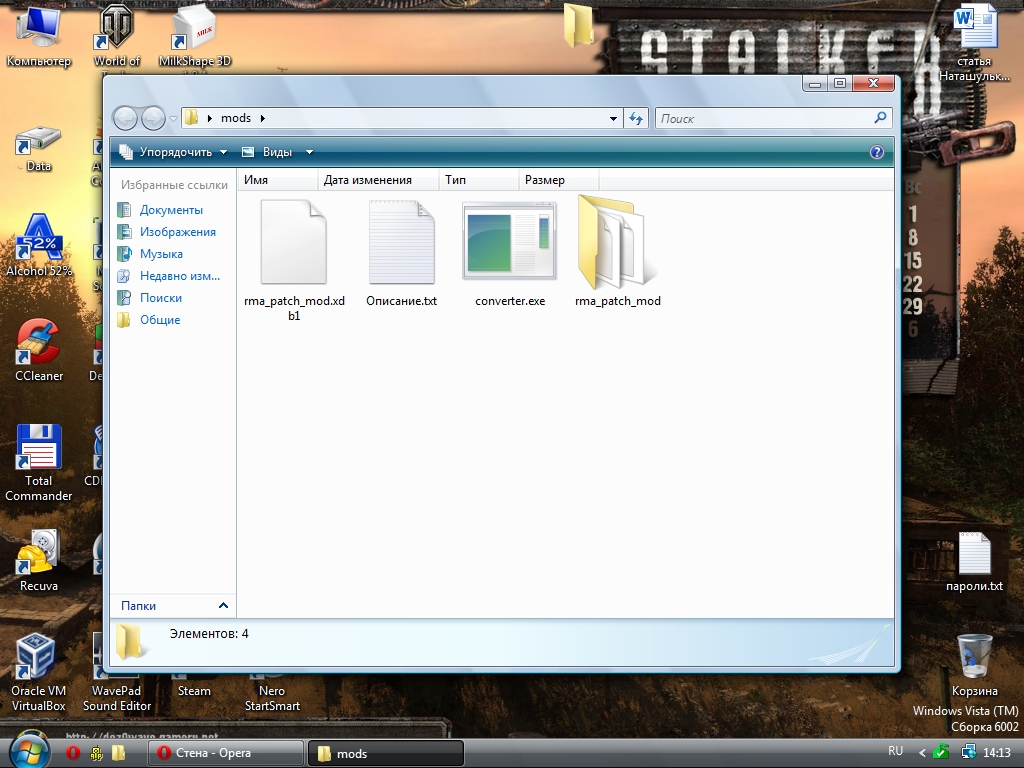Switch to Стена - Opera taskbar window
The image size is (1024, 768).
(x=225, y=753)
